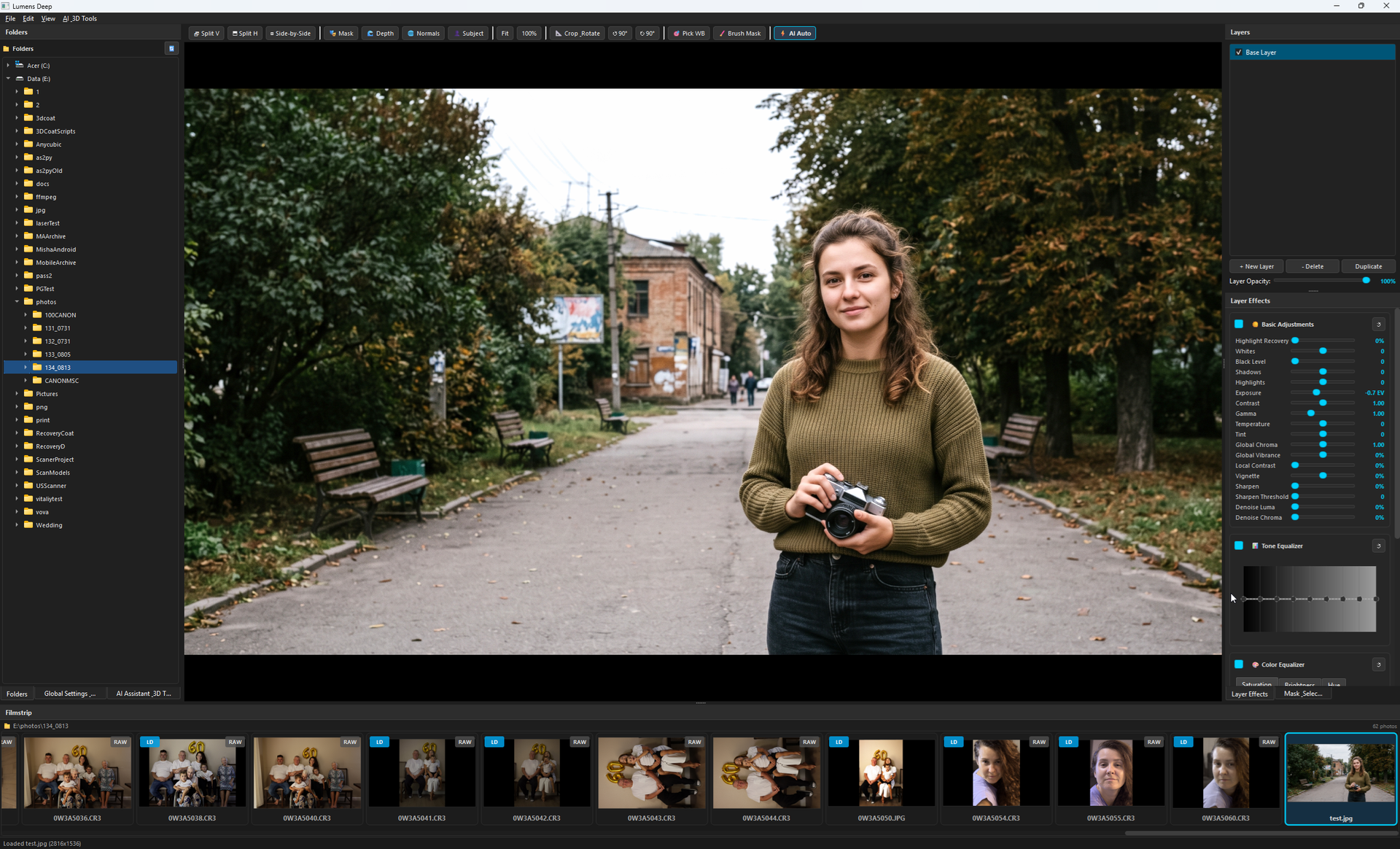Open the AI 3D Tools menu

pos(79,19)
